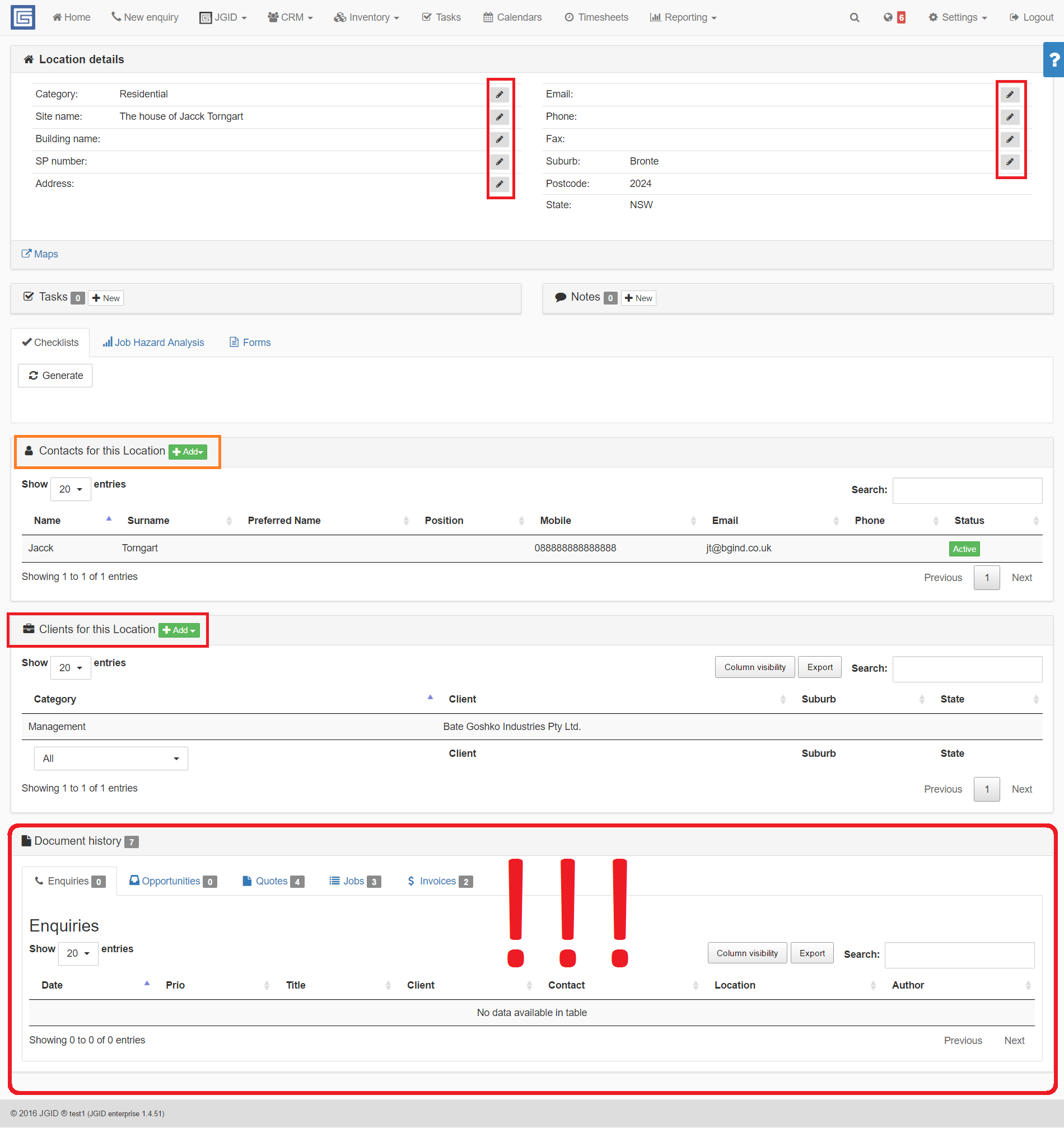The width and height of the screenshot is (1064, 1128).
Task: Edit the Suburb pencil icon
Action: [x=1010, y=162]
